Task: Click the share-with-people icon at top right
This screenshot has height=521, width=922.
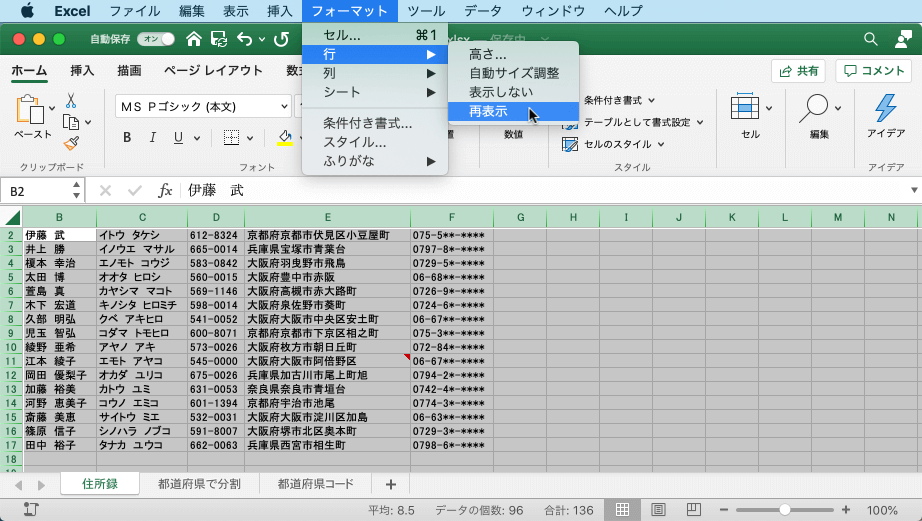Action: coord(903,39)
